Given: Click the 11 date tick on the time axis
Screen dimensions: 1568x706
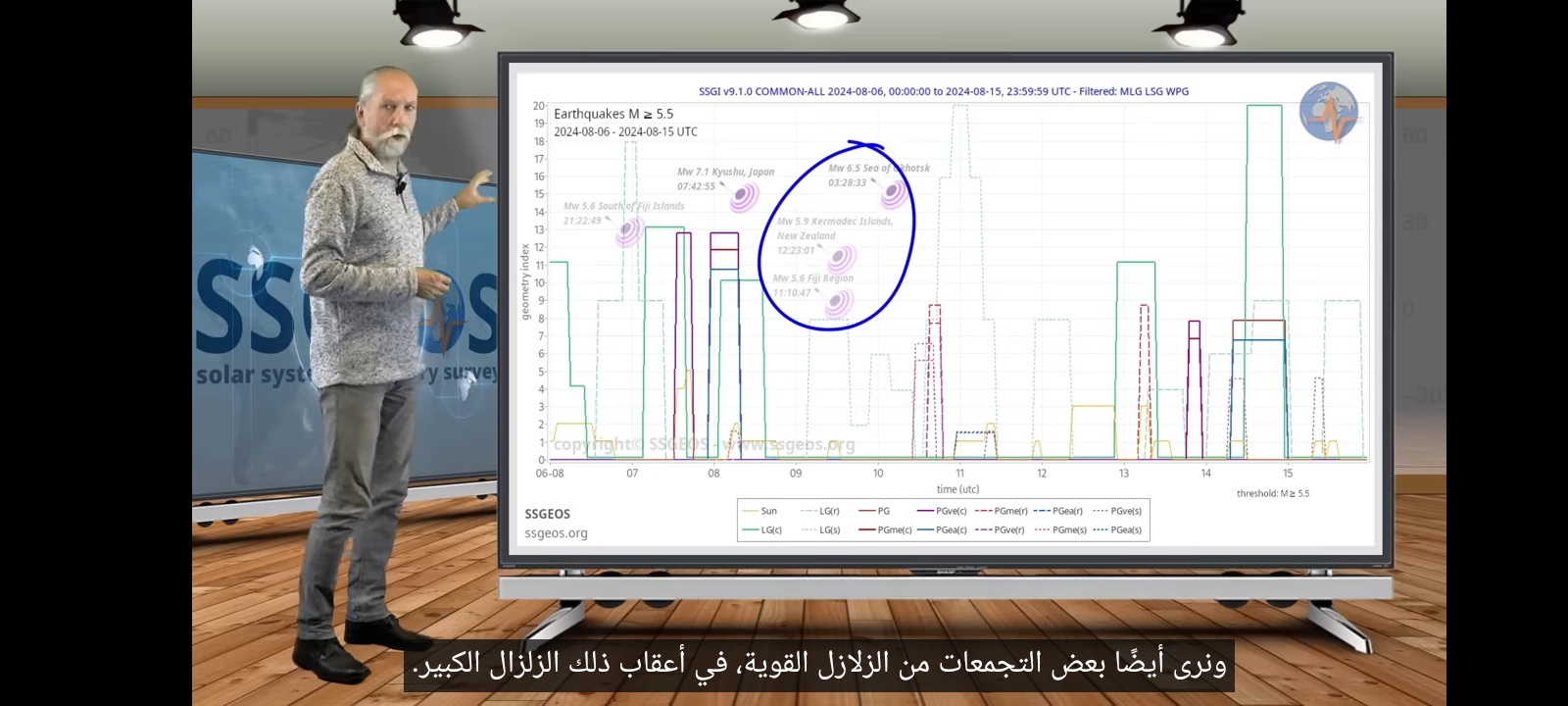Looking at the screenshot, I should [959, 473].
